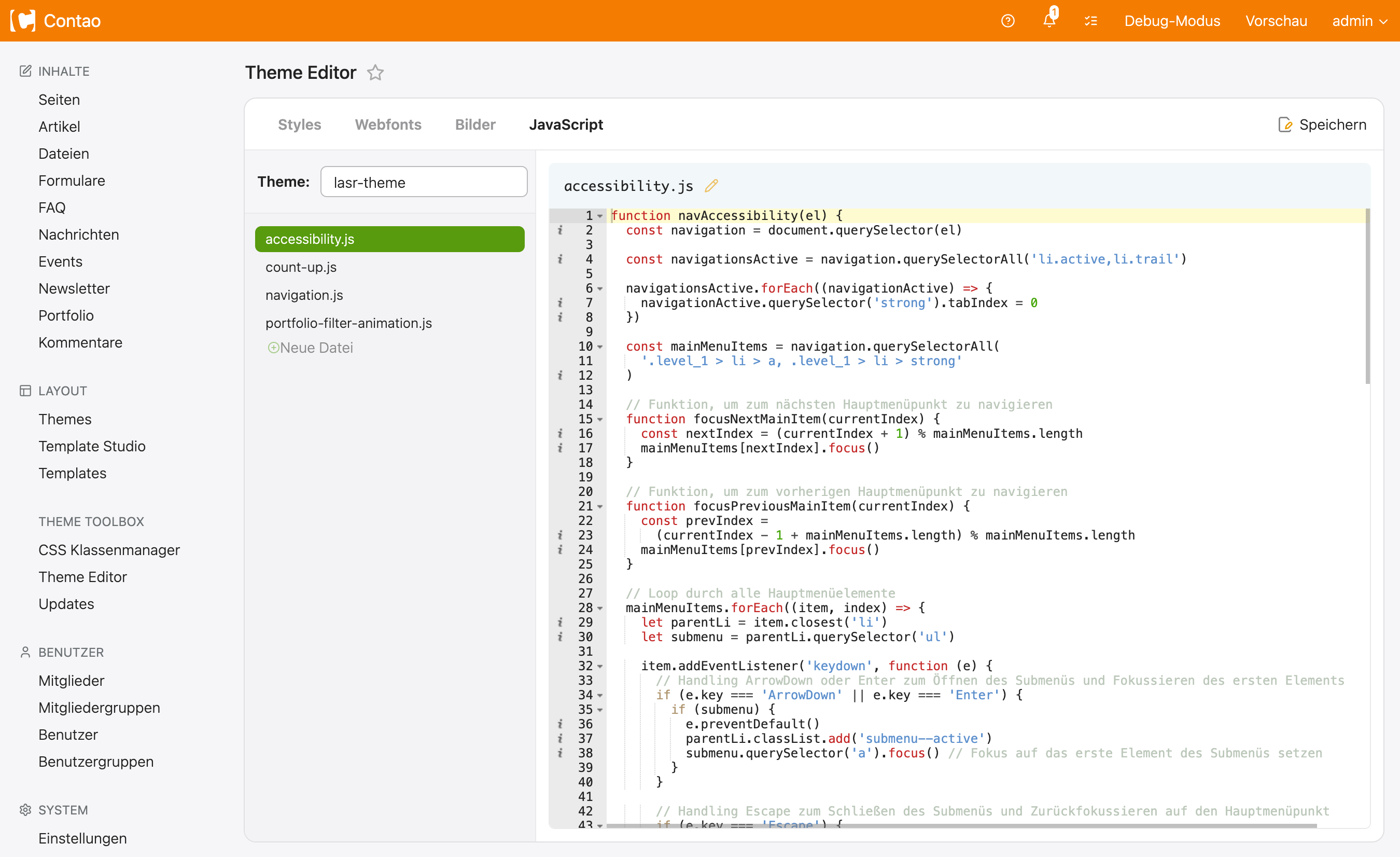
Task: Toggle Debug-Modus in the header
Action: tap(1172, 21)
